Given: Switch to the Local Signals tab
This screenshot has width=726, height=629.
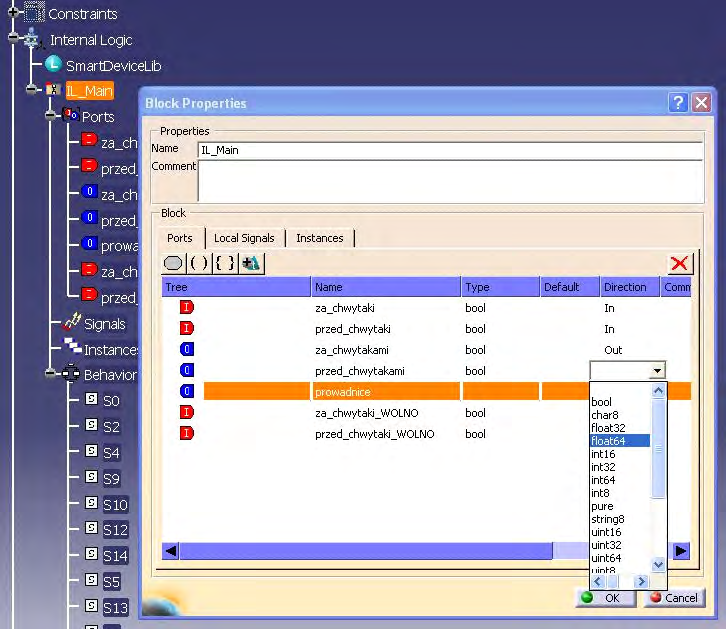Looking at the screenshot, I should (244, 238).
